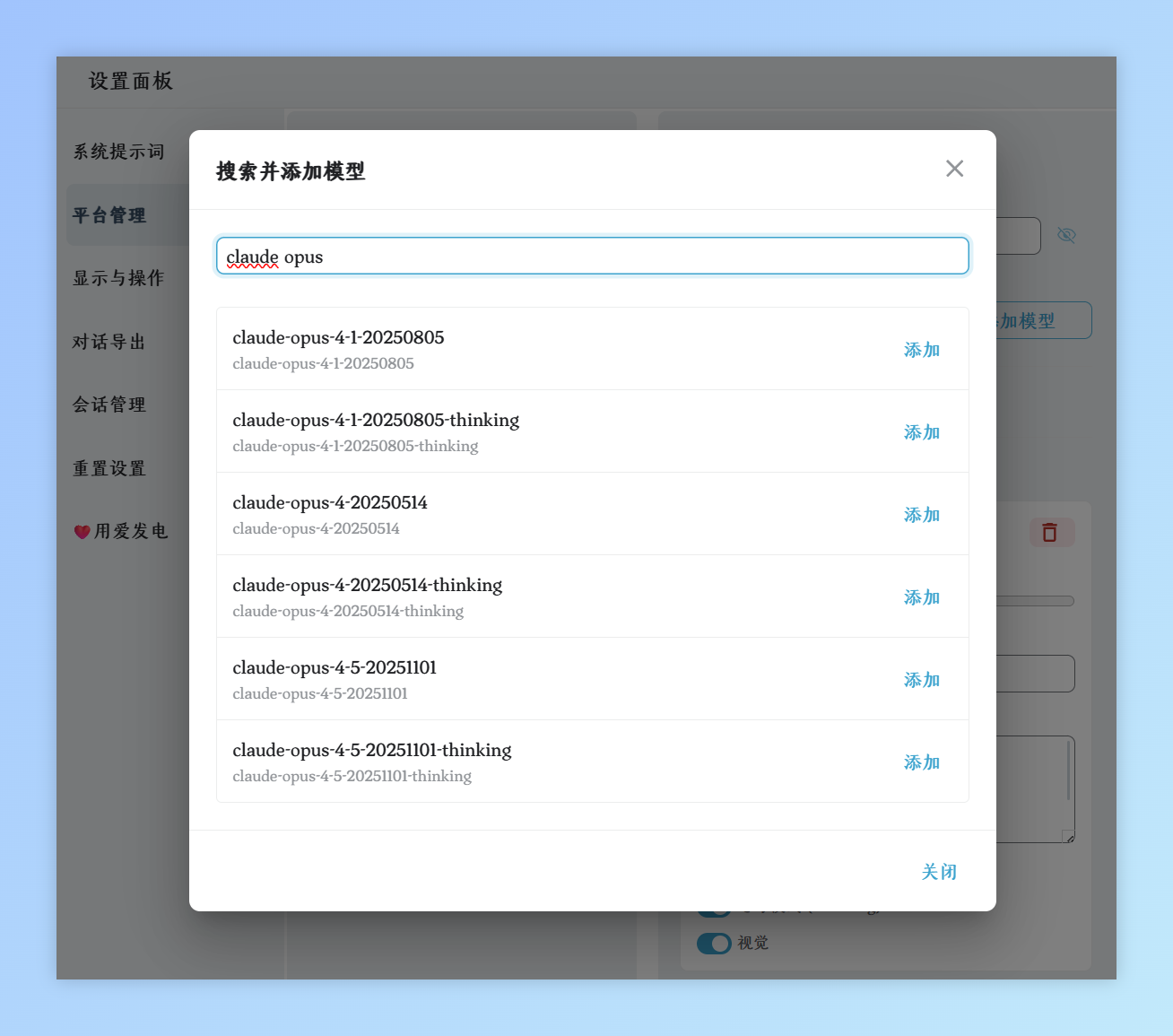Click the model search input field

592,257
